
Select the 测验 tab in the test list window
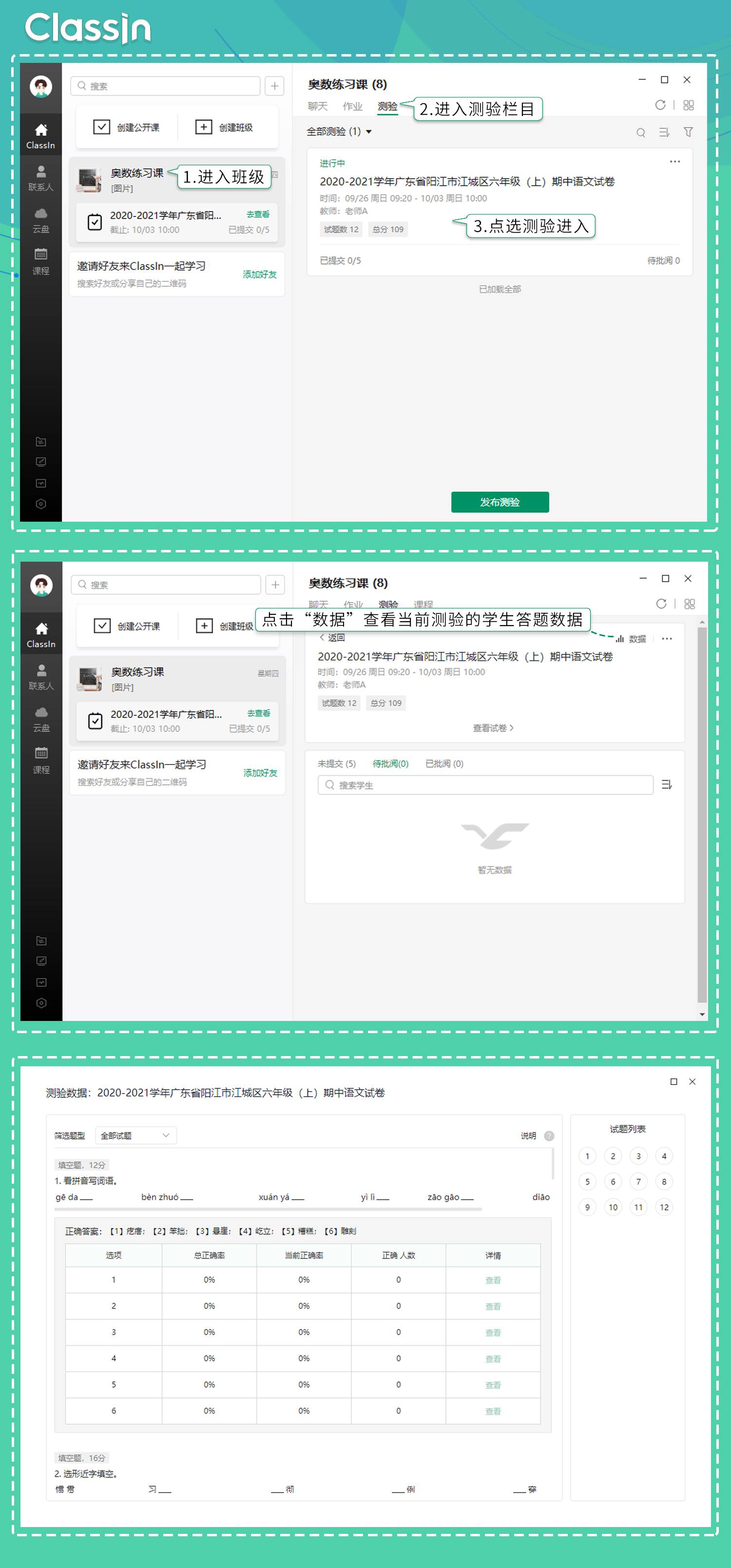tap(387, 106)
